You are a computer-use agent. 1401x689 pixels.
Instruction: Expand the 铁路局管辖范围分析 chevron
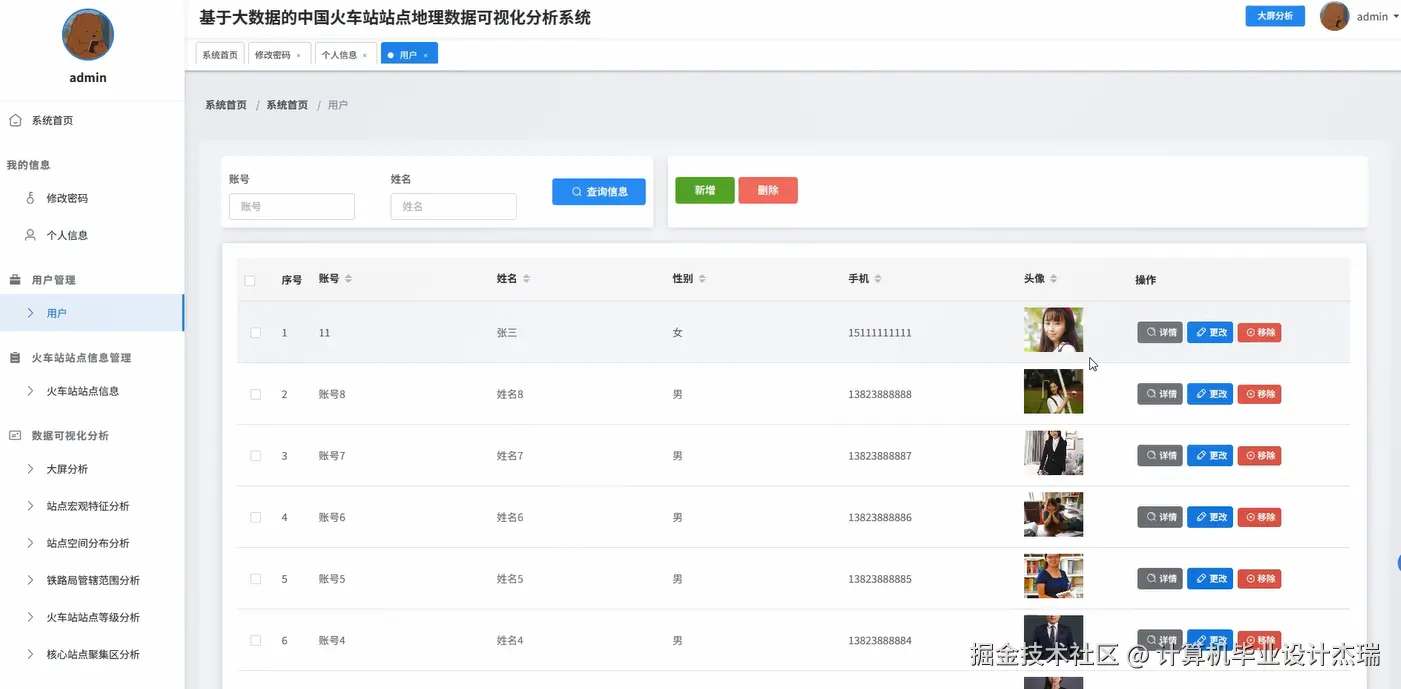click(30, 580)
